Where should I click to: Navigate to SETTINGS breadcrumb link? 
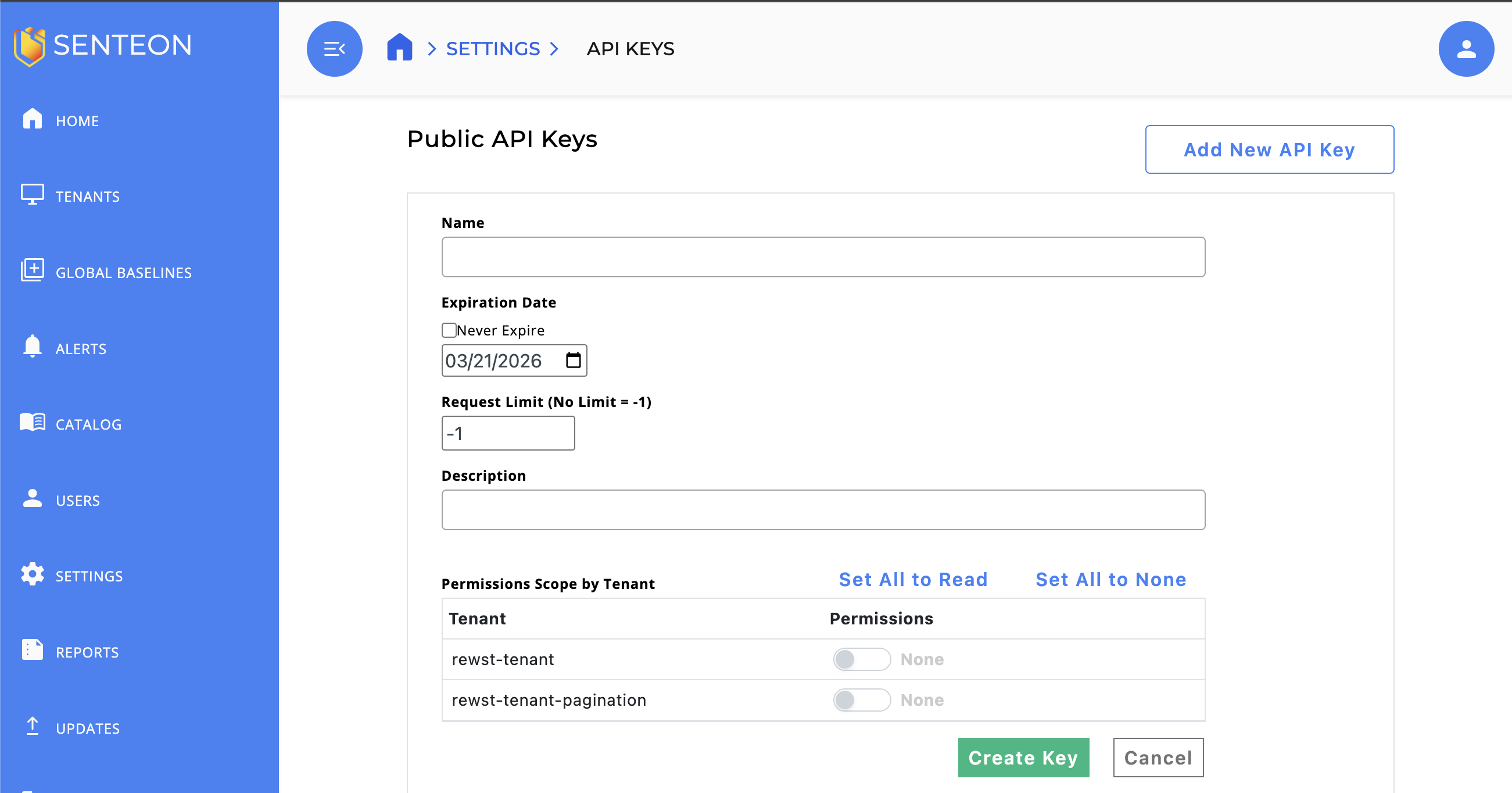tap(492, 49)
